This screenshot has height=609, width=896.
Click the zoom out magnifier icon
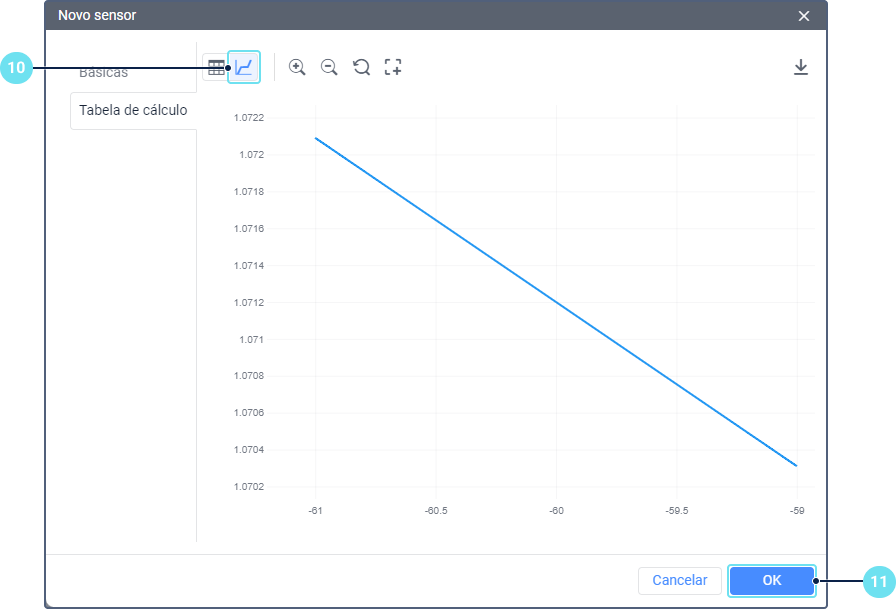(329, 67)
